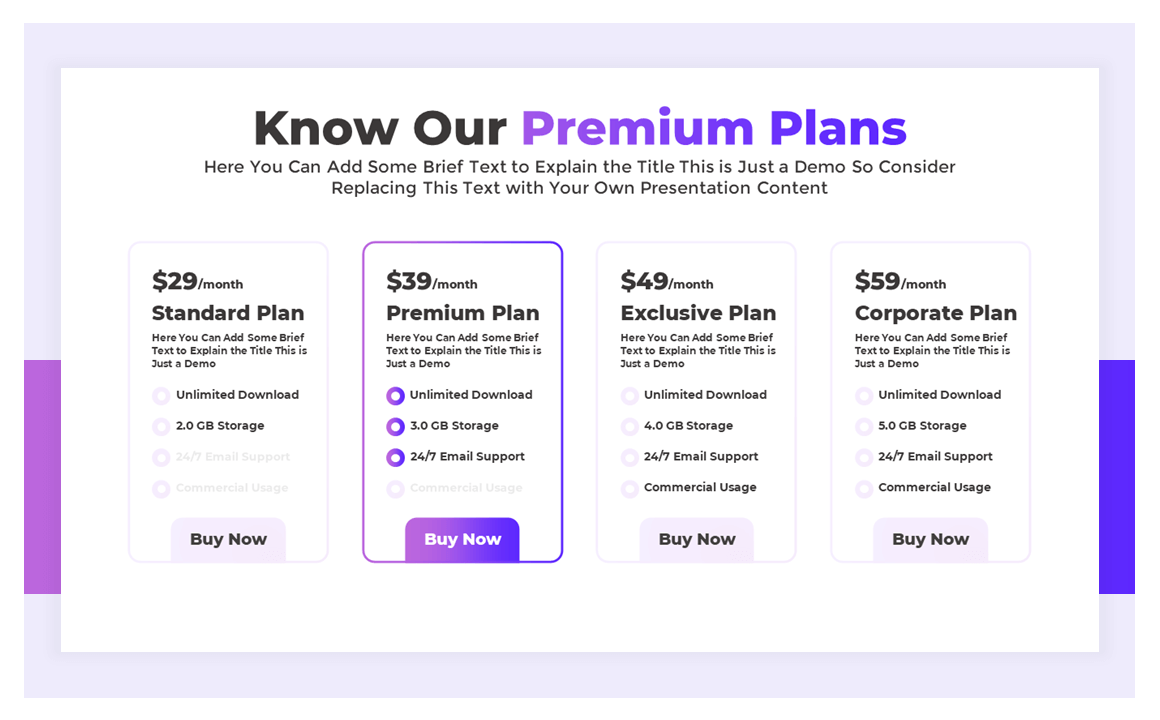Click Buy Now for the Standard Plan
1160x720 pixels.
click(228, 539)
